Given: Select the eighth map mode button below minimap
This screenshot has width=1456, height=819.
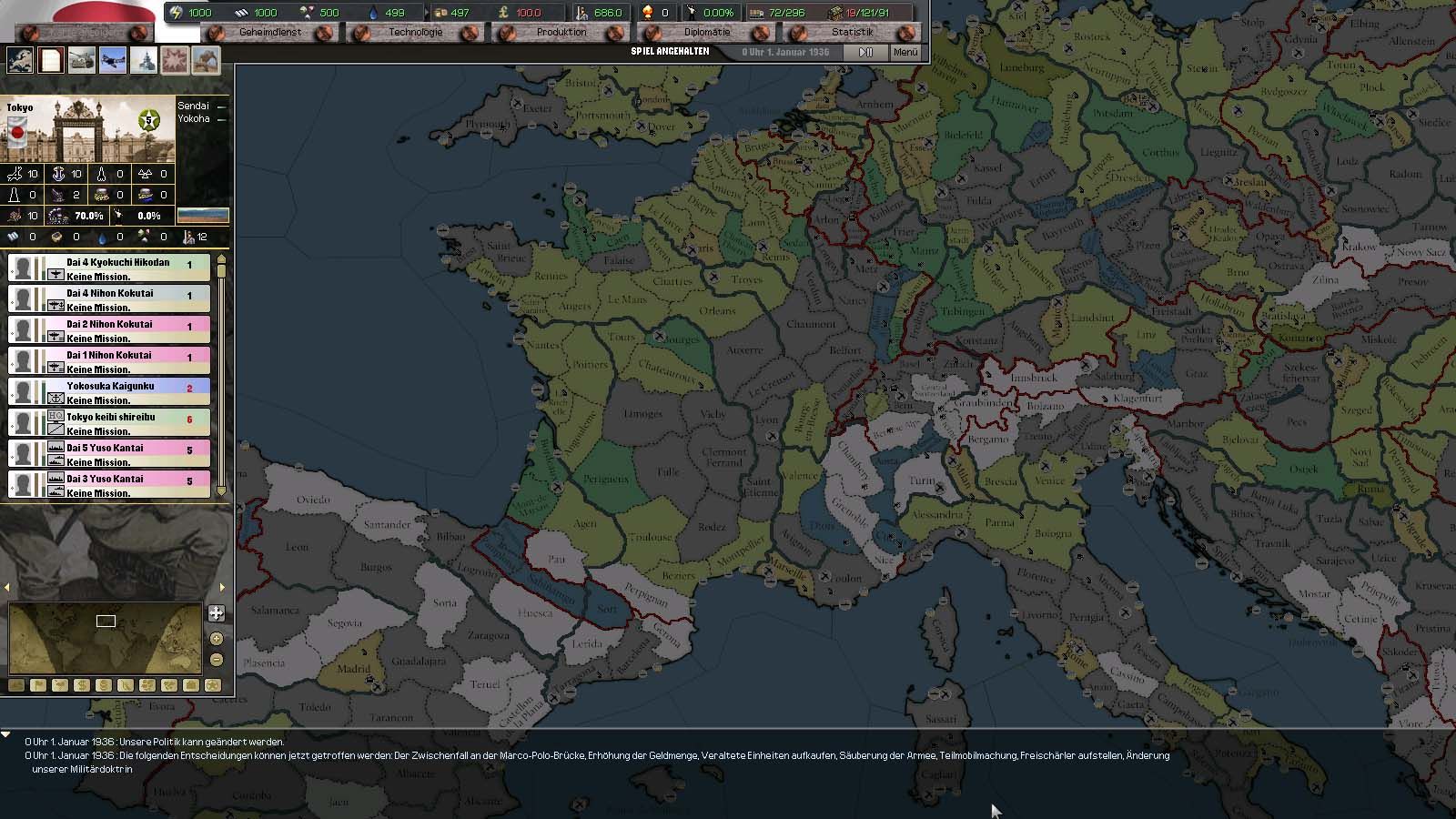Looking at the screenshot, I should click(169, 685).
